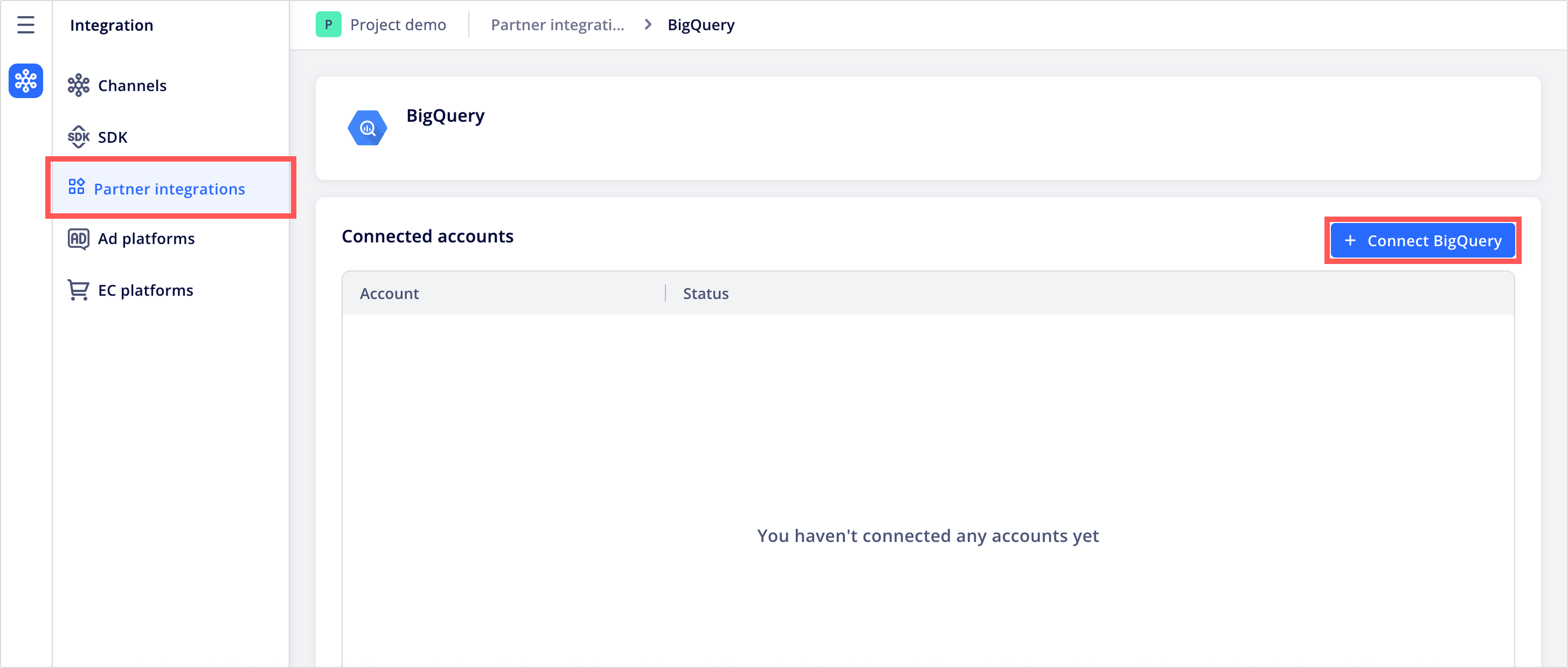
Task: Click the BigQuery hexagon logo
Action: (x=367, y=128)
